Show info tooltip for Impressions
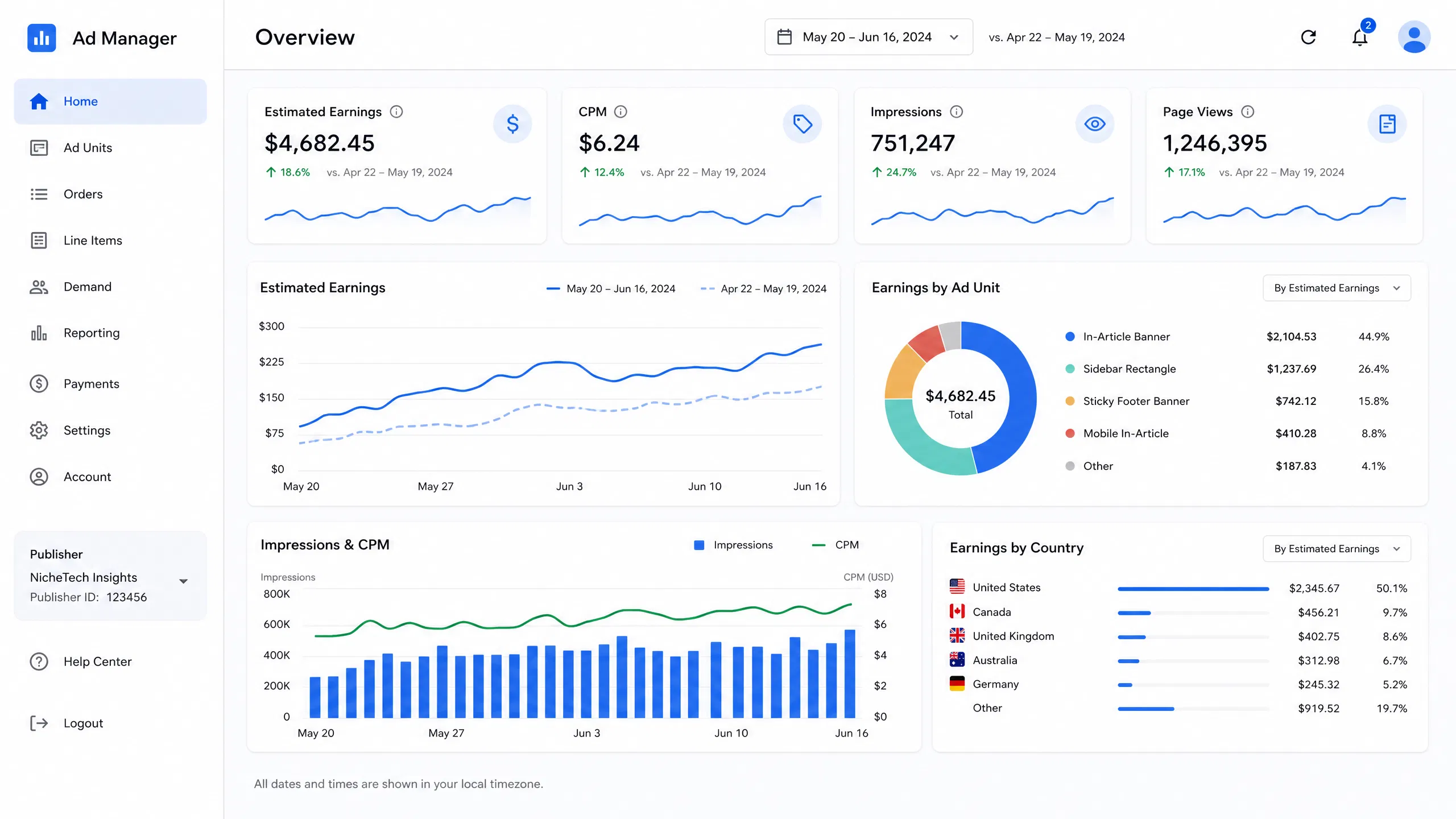 tap(957, 112)
